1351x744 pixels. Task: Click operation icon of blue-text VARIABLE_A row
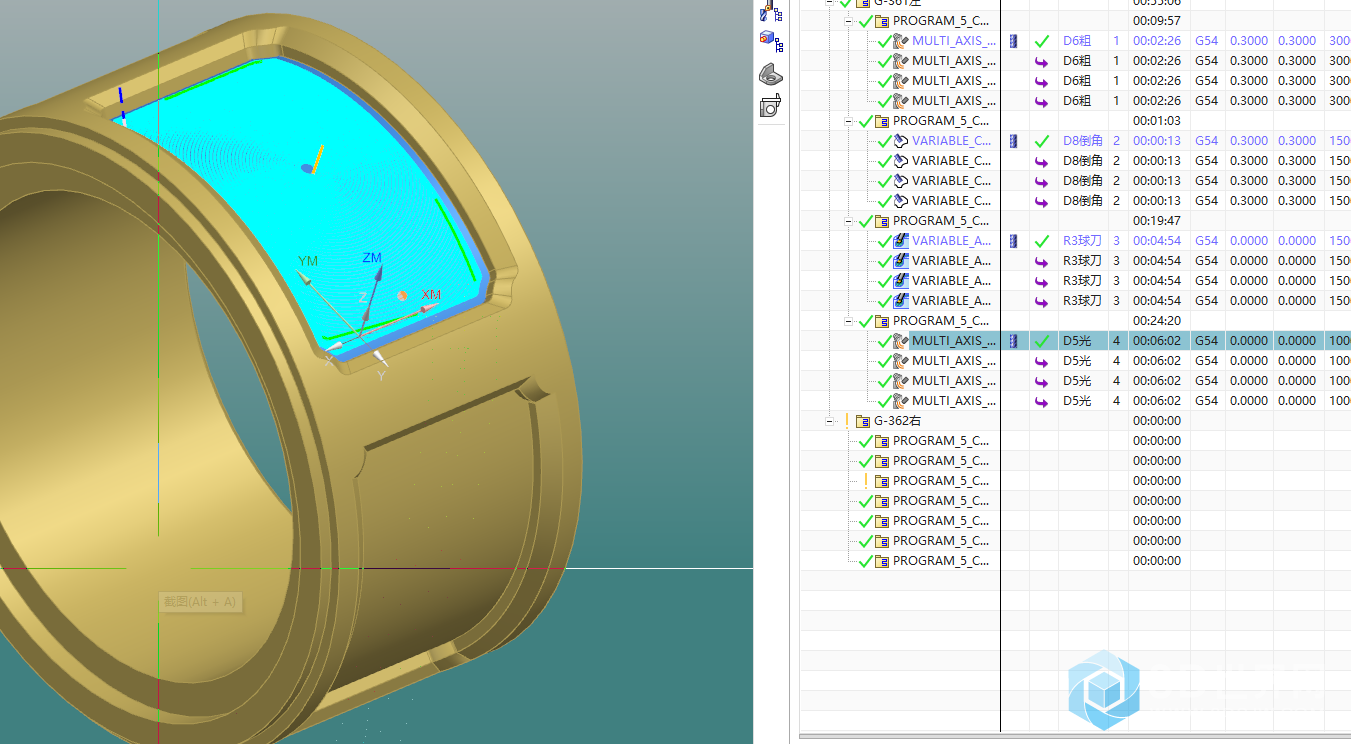pyautogui.click(x=901, y=241)
